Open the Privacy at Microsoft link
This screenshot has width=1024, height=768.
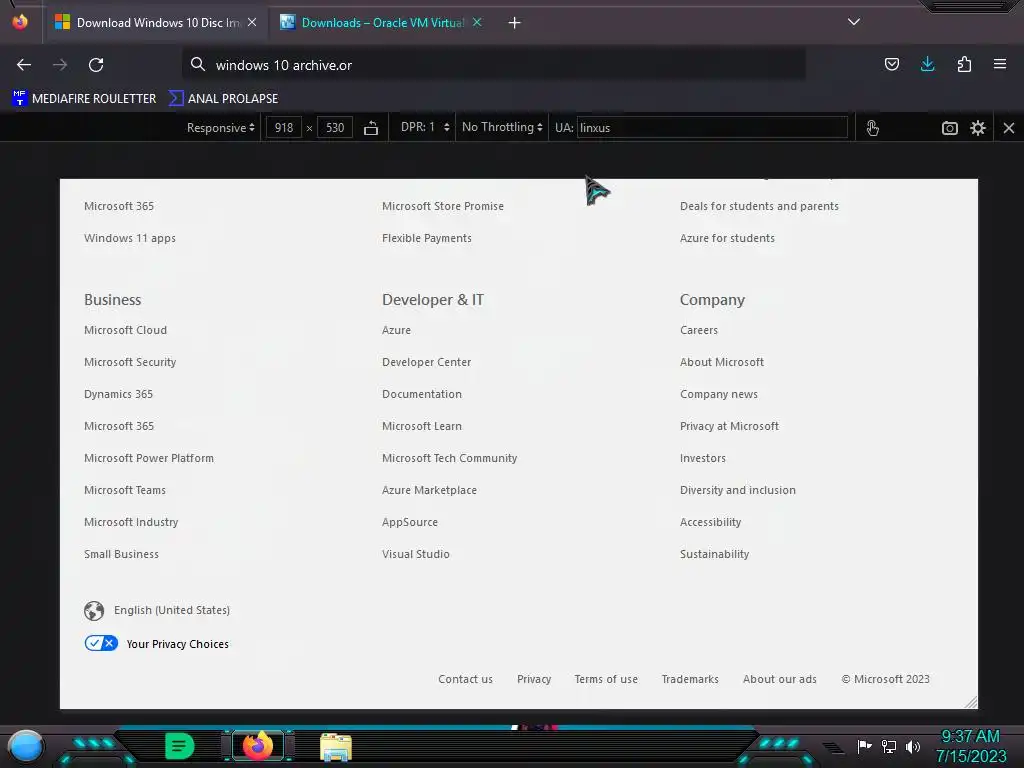click(729, 426)
